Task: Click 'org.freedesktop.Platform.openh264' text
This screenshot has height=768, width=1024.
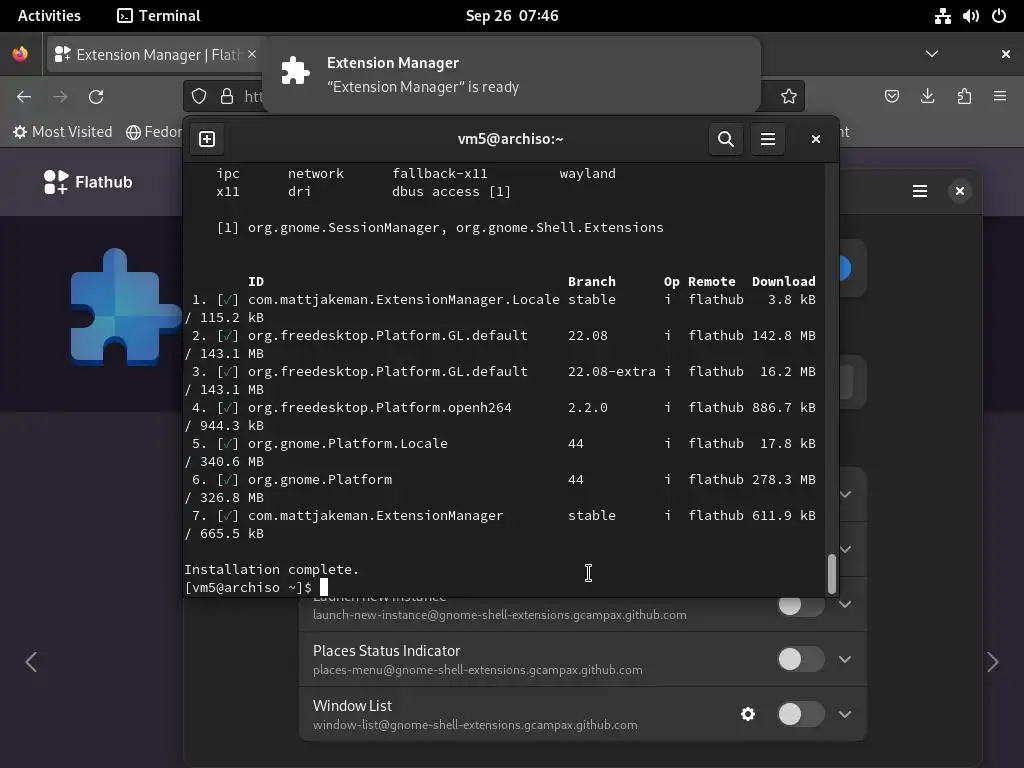Action: 379,408
